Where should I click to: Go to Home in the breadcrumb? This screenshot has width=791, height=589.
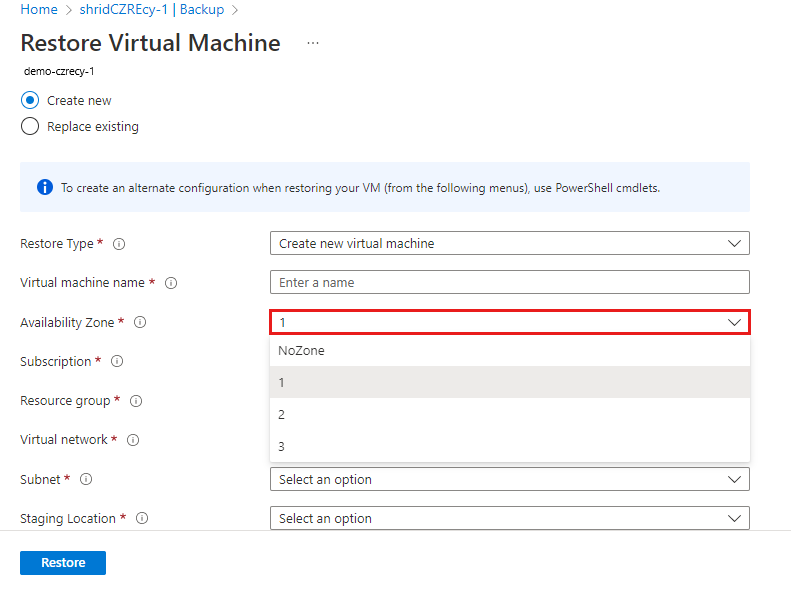[39, 9]
